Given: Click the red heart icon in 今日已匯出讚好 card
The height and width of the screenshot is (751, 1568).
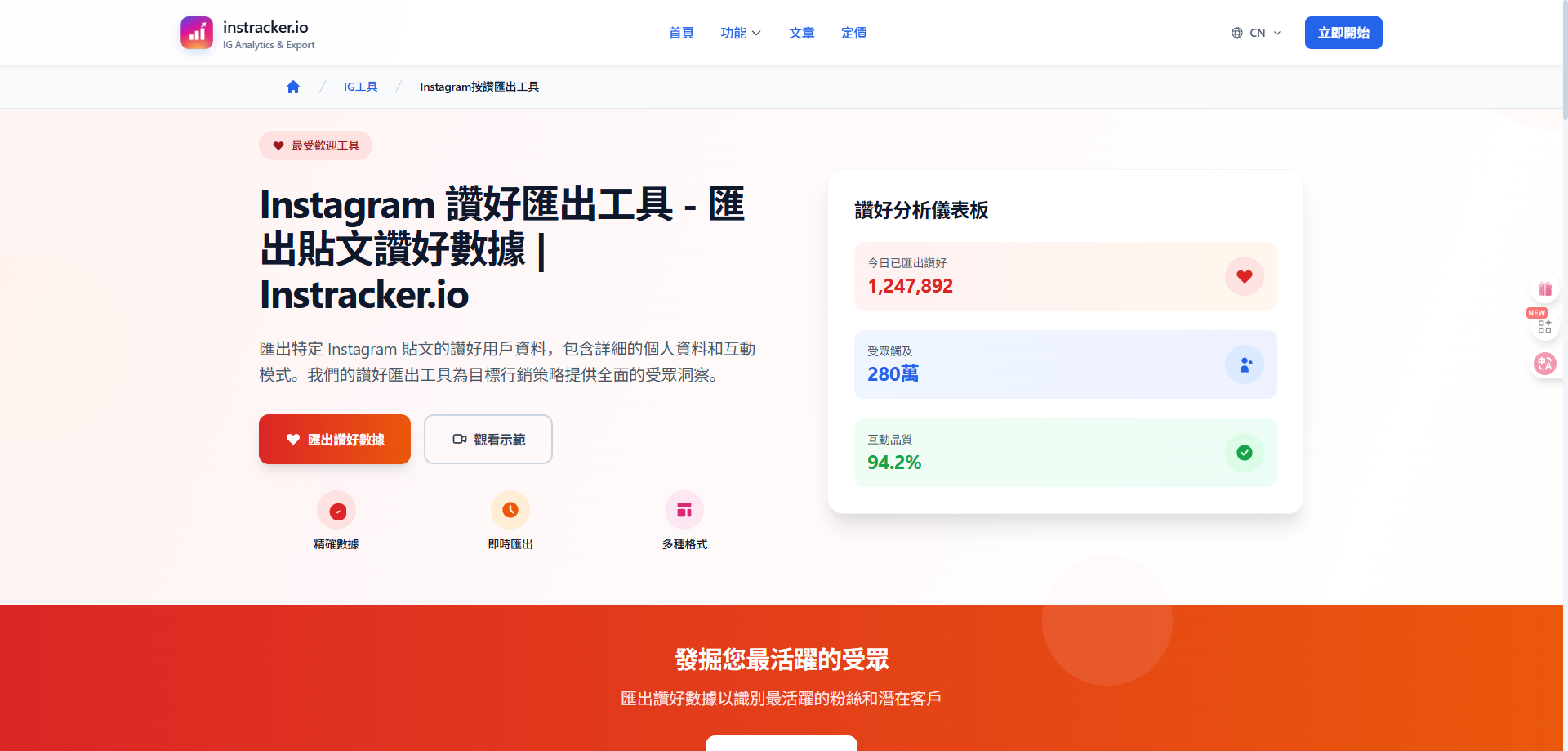Looking at the screenshot, I should 1245,276.
